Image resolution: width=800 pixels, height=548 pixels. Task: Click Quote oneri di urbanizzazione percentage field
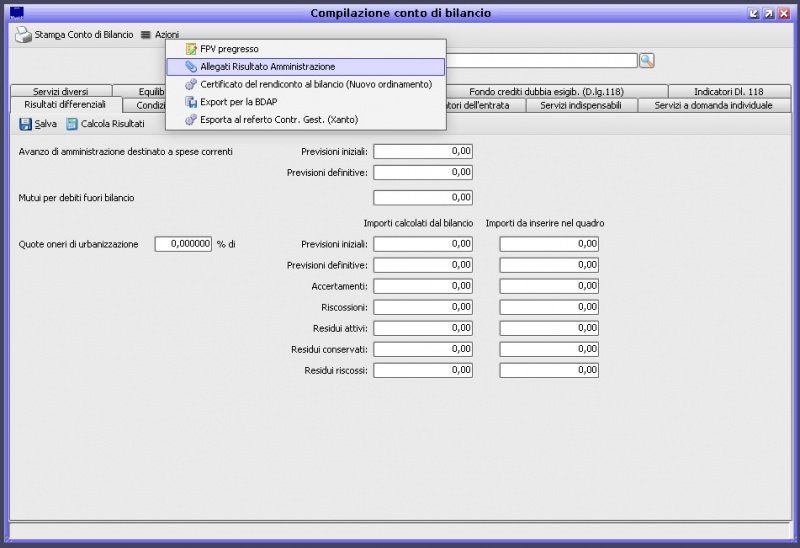click(183, 243)
